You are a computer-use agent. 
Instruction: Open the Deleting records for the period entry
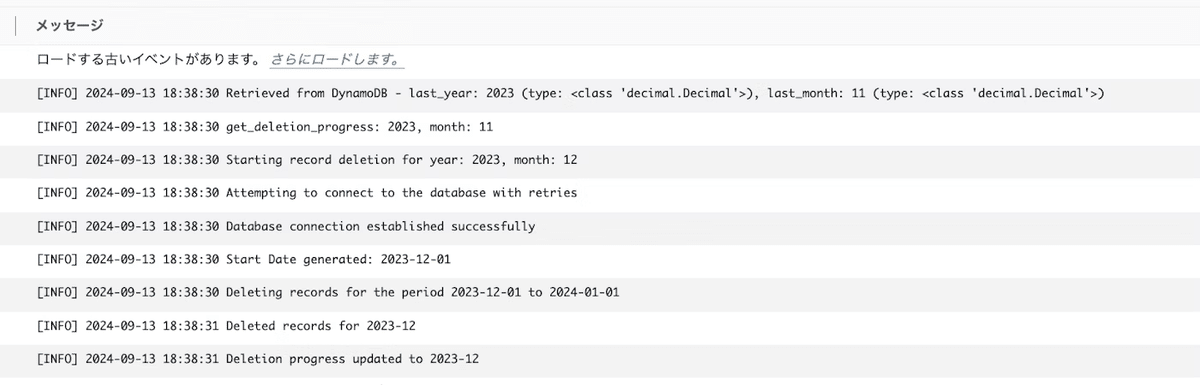600,292
